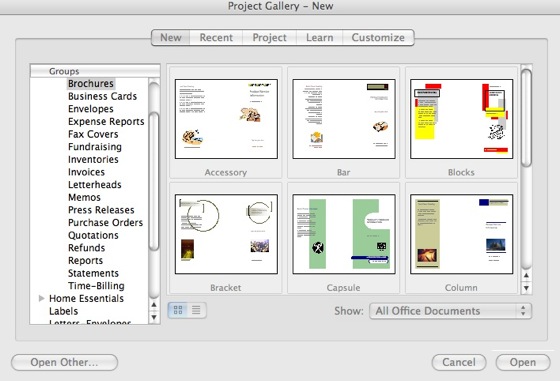Click the Groups list scroll down arrow
This screenshot has height=381, width=560.
tap(154, 317)
